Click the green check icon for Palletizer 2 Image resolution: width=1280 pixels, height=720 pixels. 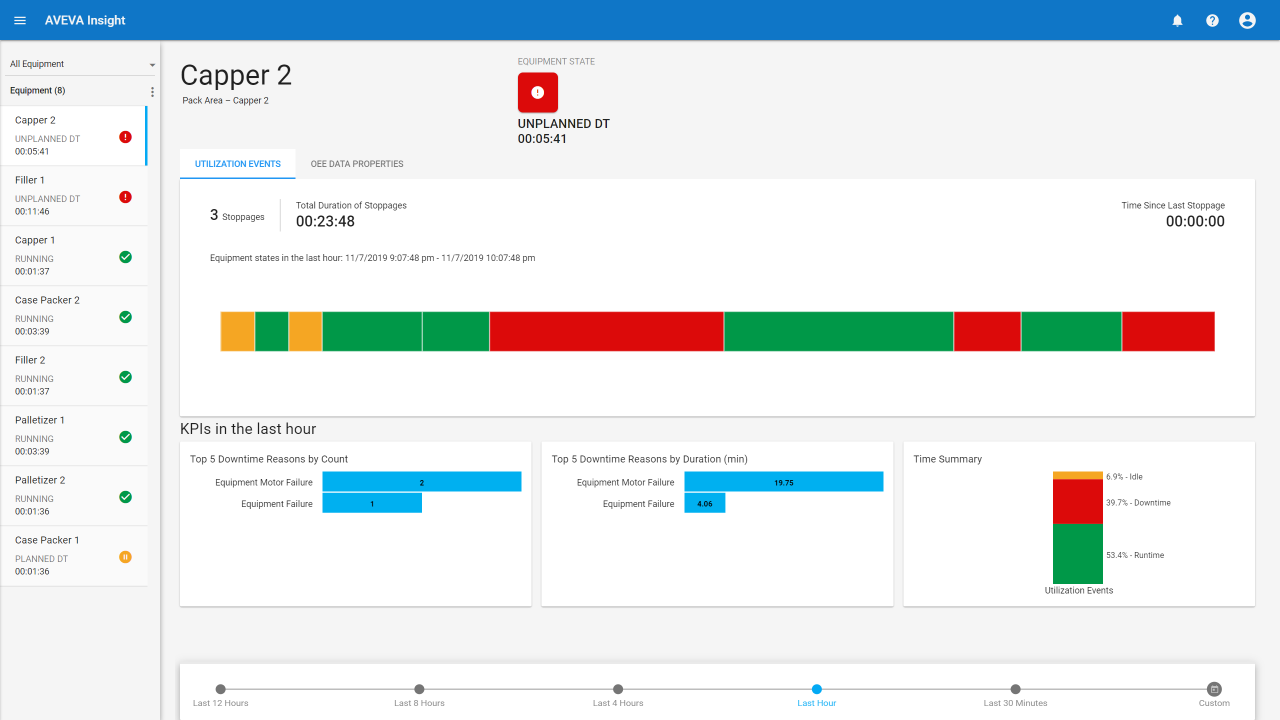(125, 497)
